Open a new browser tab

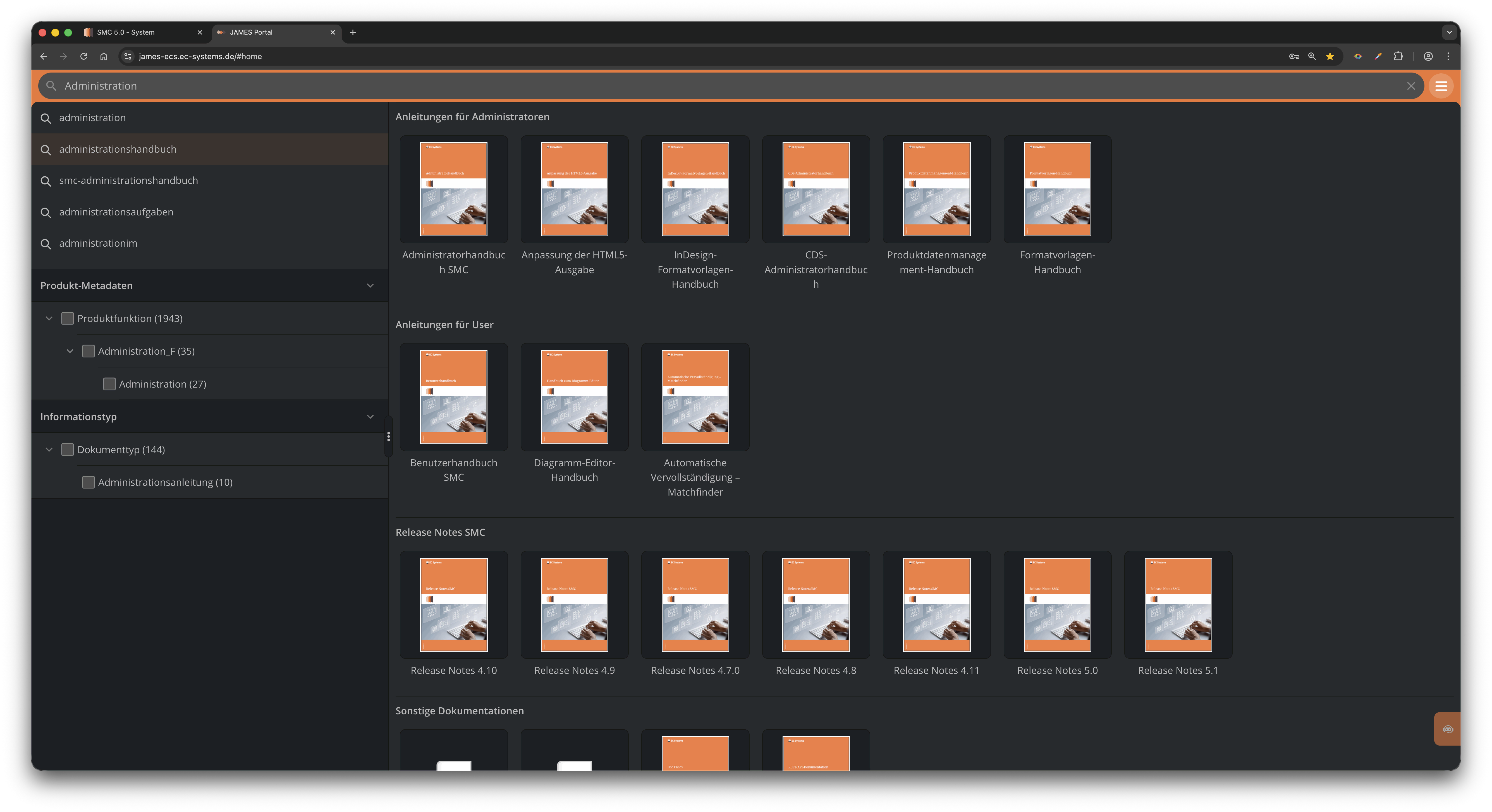coord(353,32)
